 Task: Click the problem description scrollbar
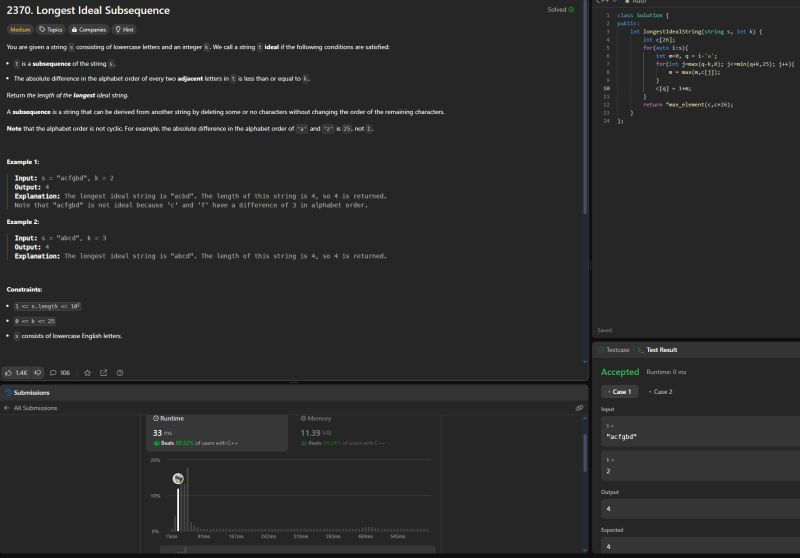[585, 107]
